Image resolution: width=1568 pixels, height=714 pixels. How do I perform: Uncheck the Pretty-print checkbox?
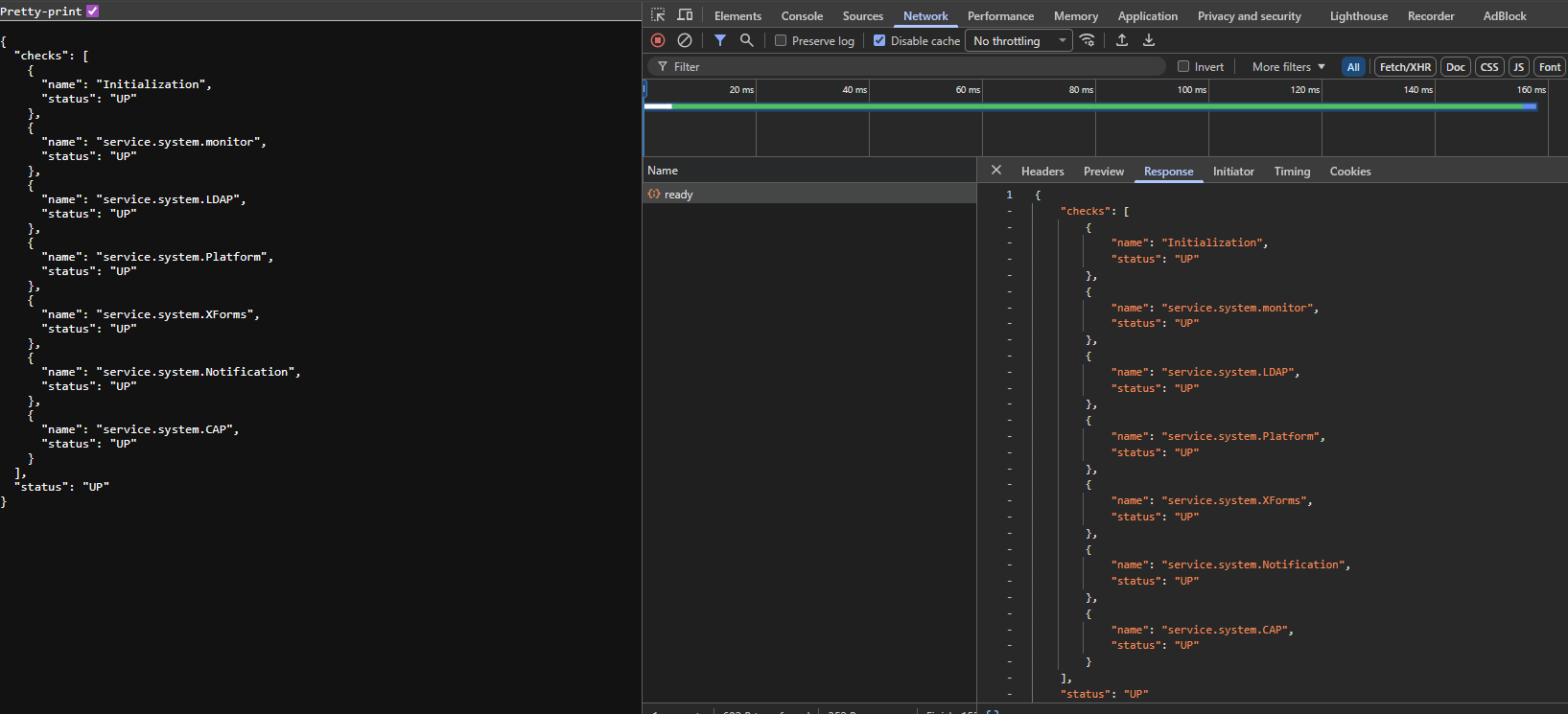(93, 12)
